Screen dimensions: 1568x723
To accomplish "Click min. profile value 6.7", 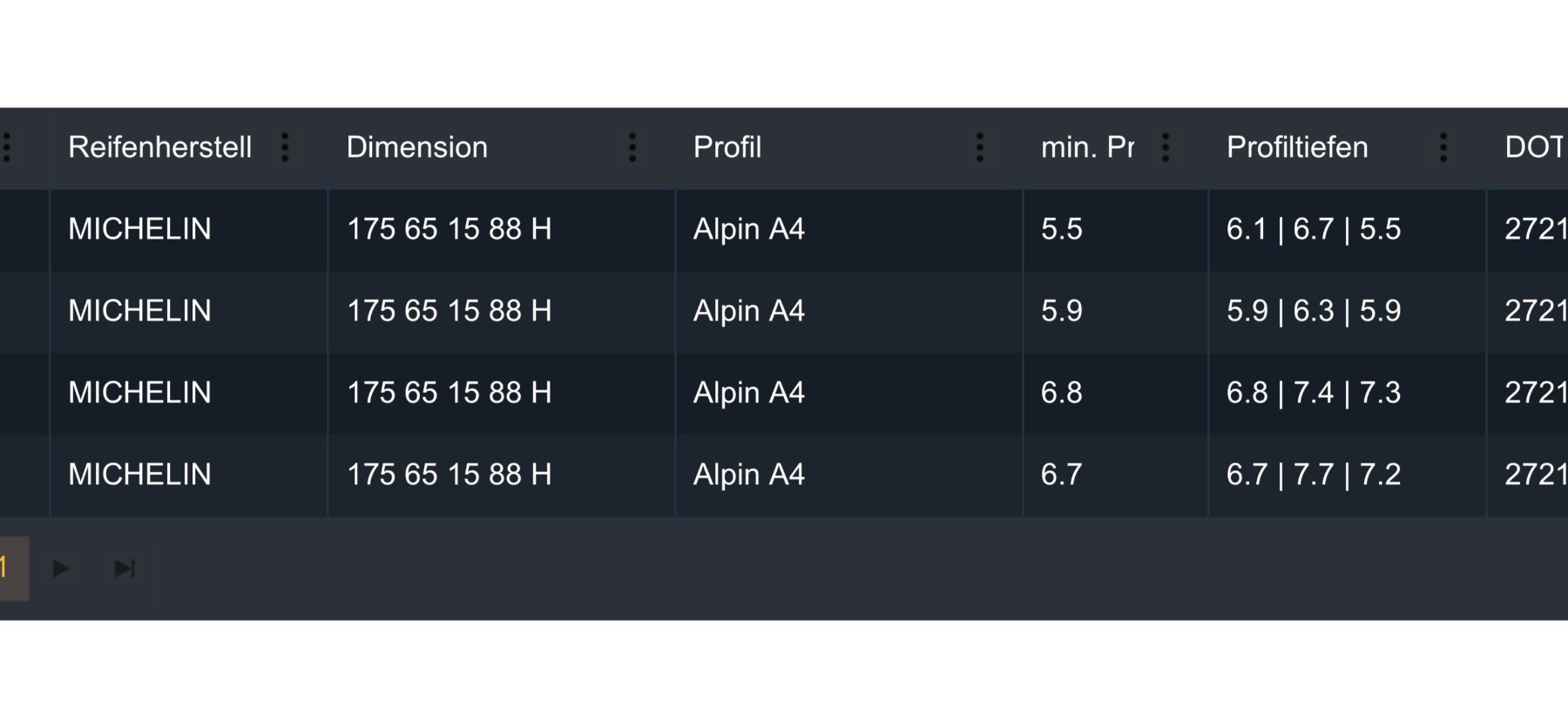I will 1062,475.
